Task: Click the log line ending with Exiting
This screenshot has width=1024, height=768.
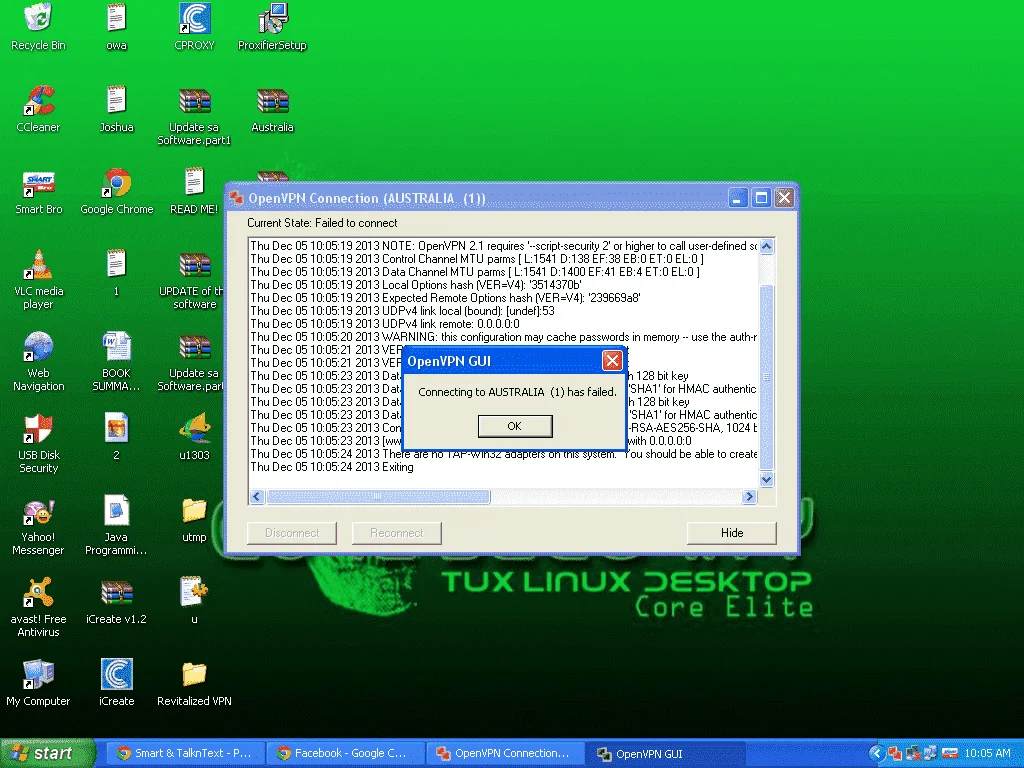Action: point(332,467)
